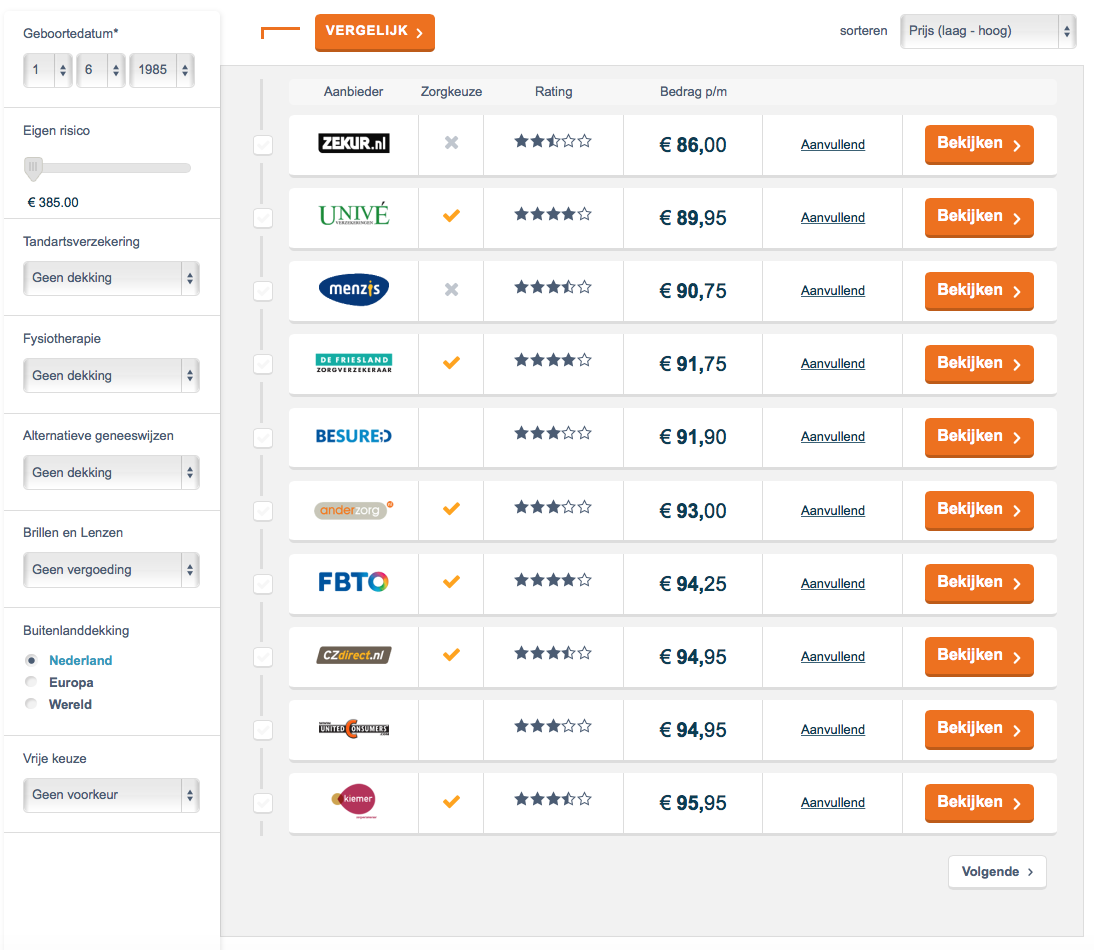The image size is (1094, 950).
Task: Click the Zorgkeuze checkmark for De Friesland
Action: tap(451, 362)
